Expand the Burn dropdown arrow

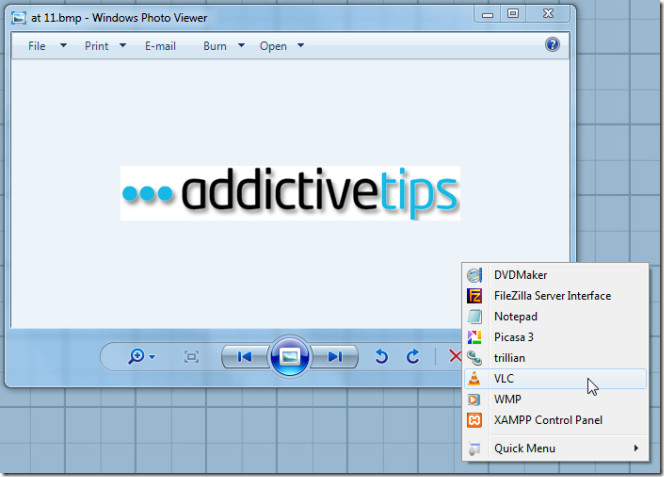(241, 45)
